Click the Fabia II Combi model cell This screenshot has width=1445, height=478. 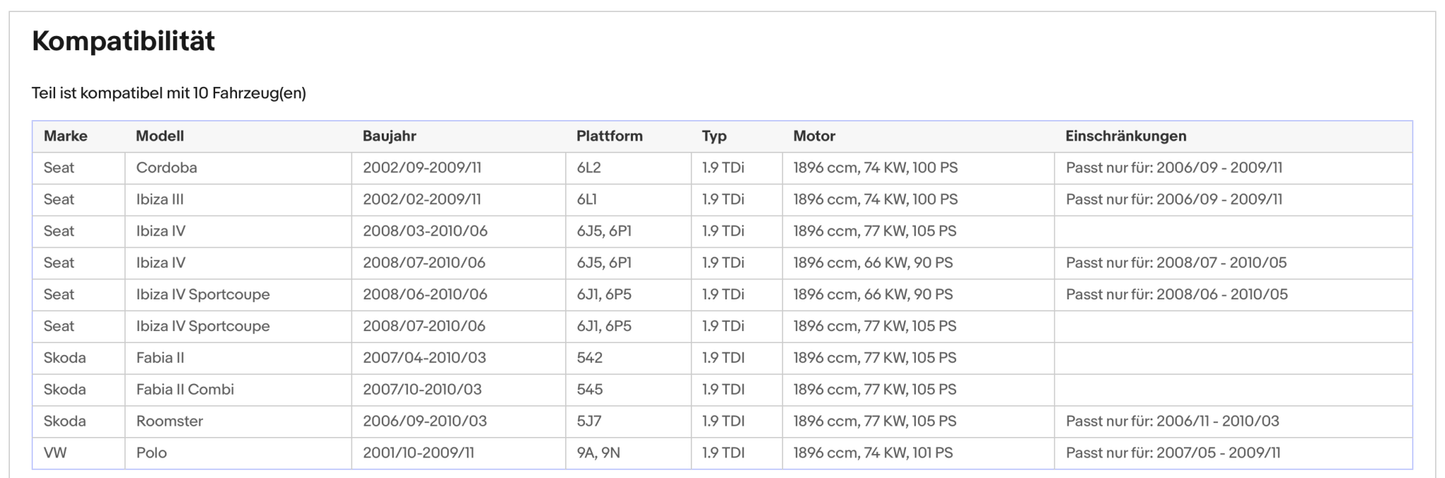[x=185, y=390]
